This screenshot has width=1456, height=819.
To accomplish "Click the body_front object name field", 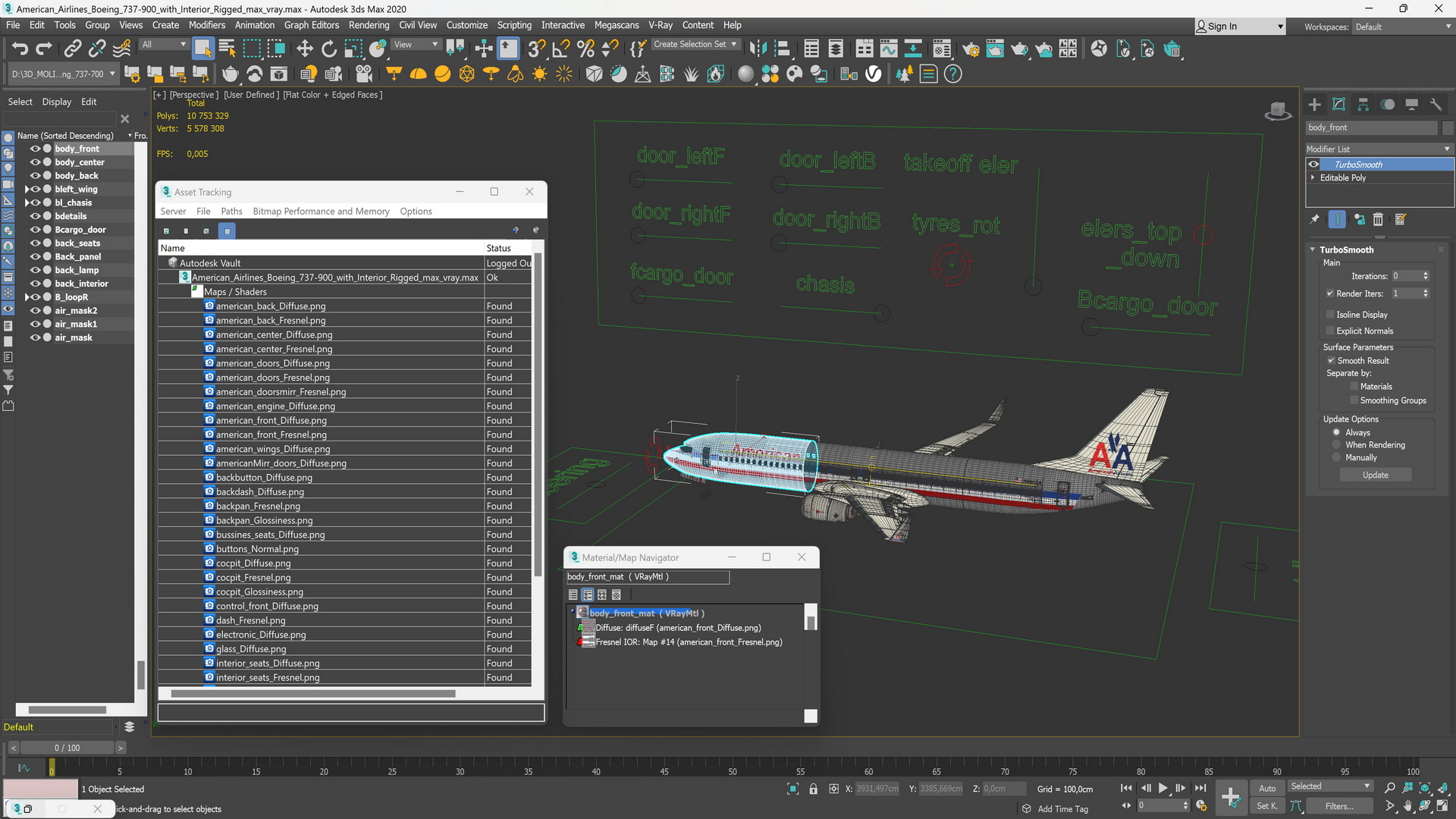I will (x=1371, y=127).
